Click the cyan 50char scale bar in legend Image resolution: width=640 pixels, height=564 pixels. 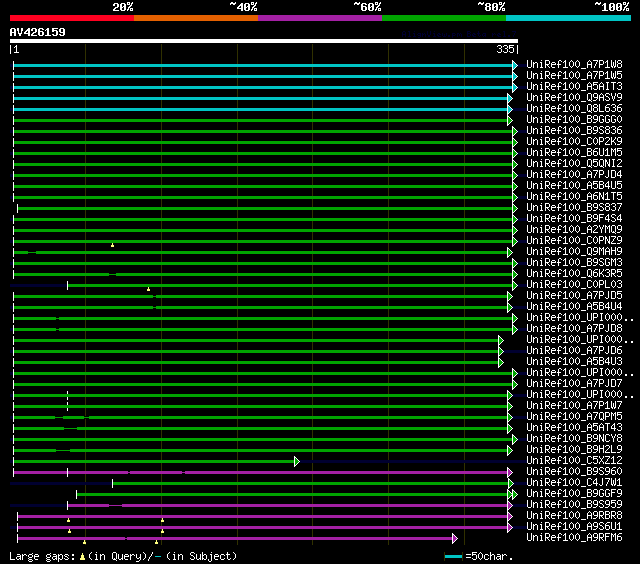pos(454,555)
